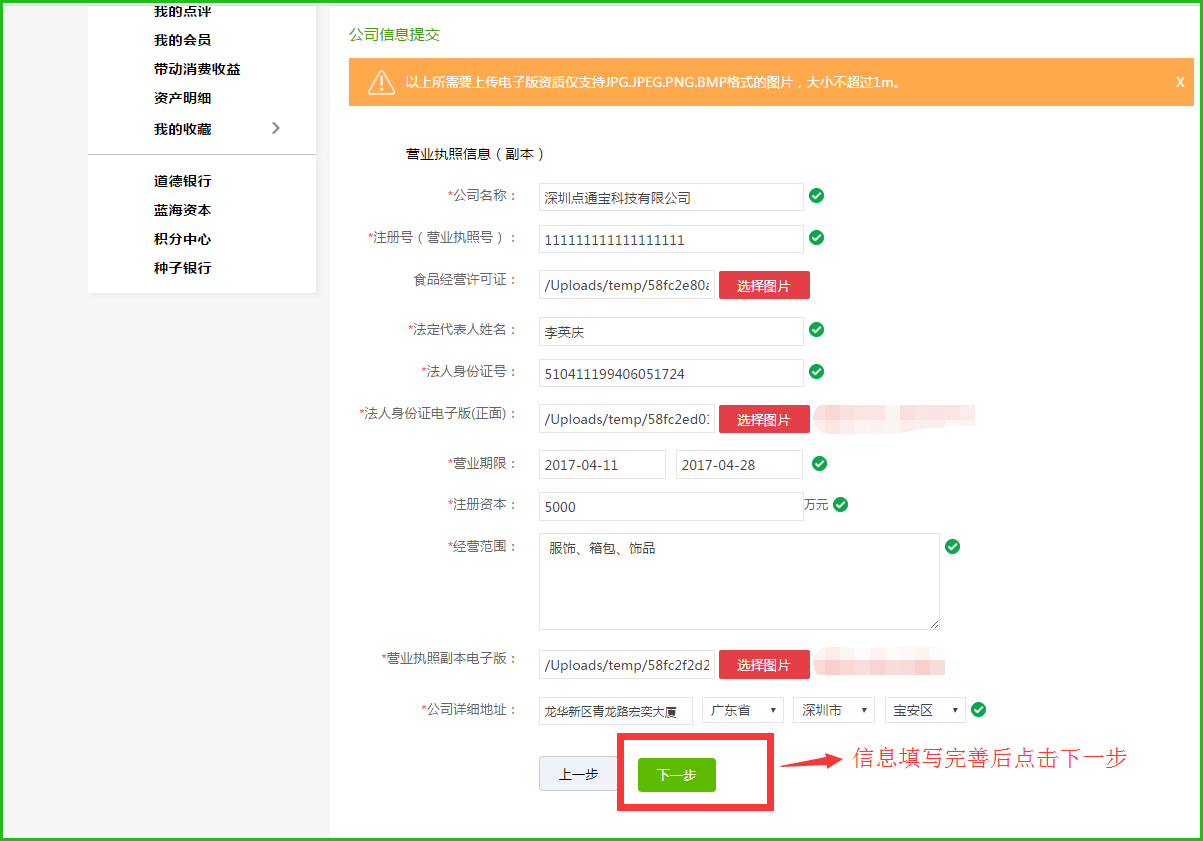Click the 上一步 back button

pos(578,774)
